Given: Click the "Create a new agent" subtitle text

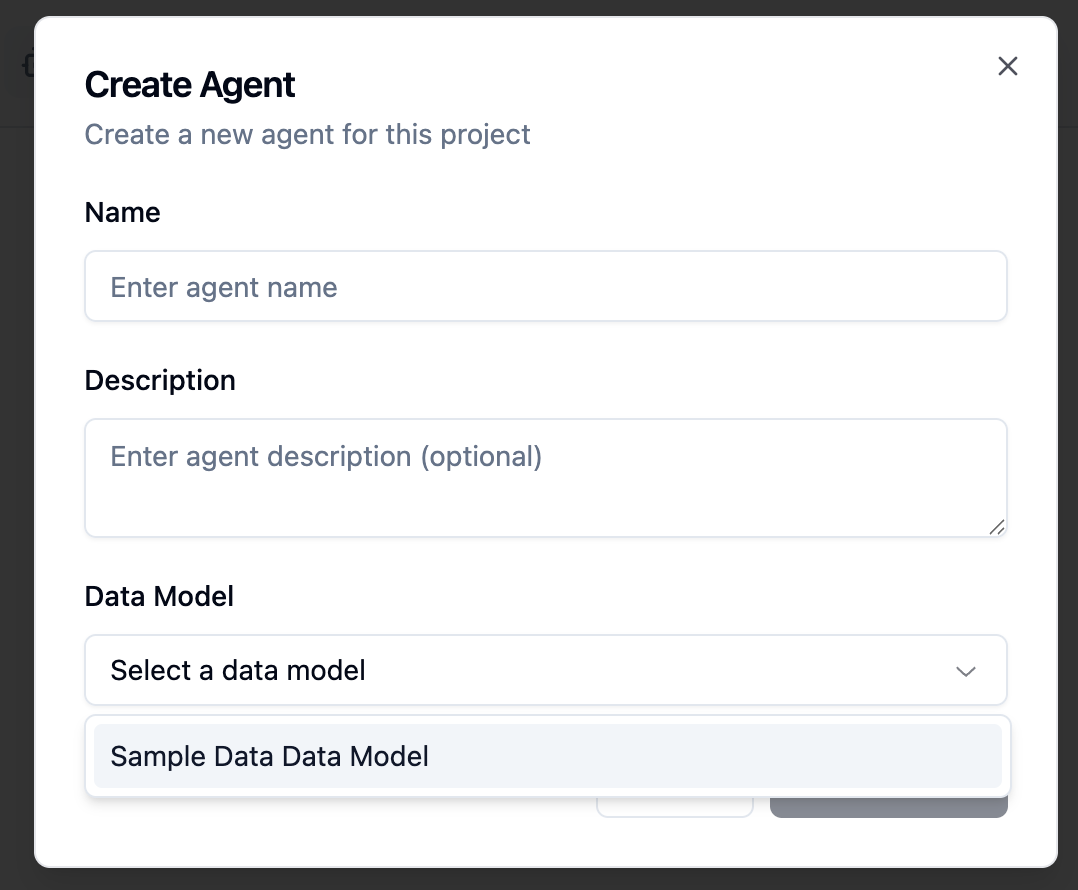Looking at the screenshot, I should pyautogui.click(x=307, y=134).
